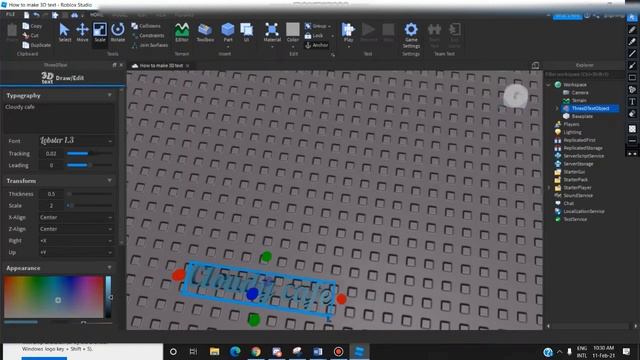Toggle Constraints option
Image resolution: width=640 pixels, height=360 pixels.
[x=148, y=36]
